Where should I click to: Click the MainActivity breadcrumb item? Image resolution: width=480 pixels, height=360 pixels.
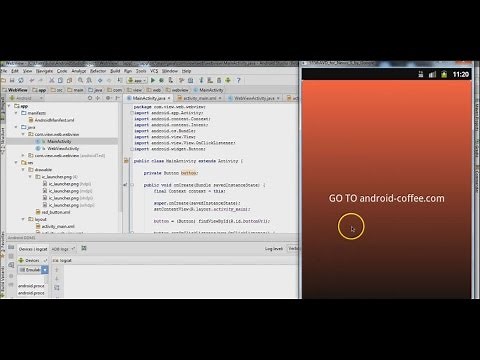(208, 90)
